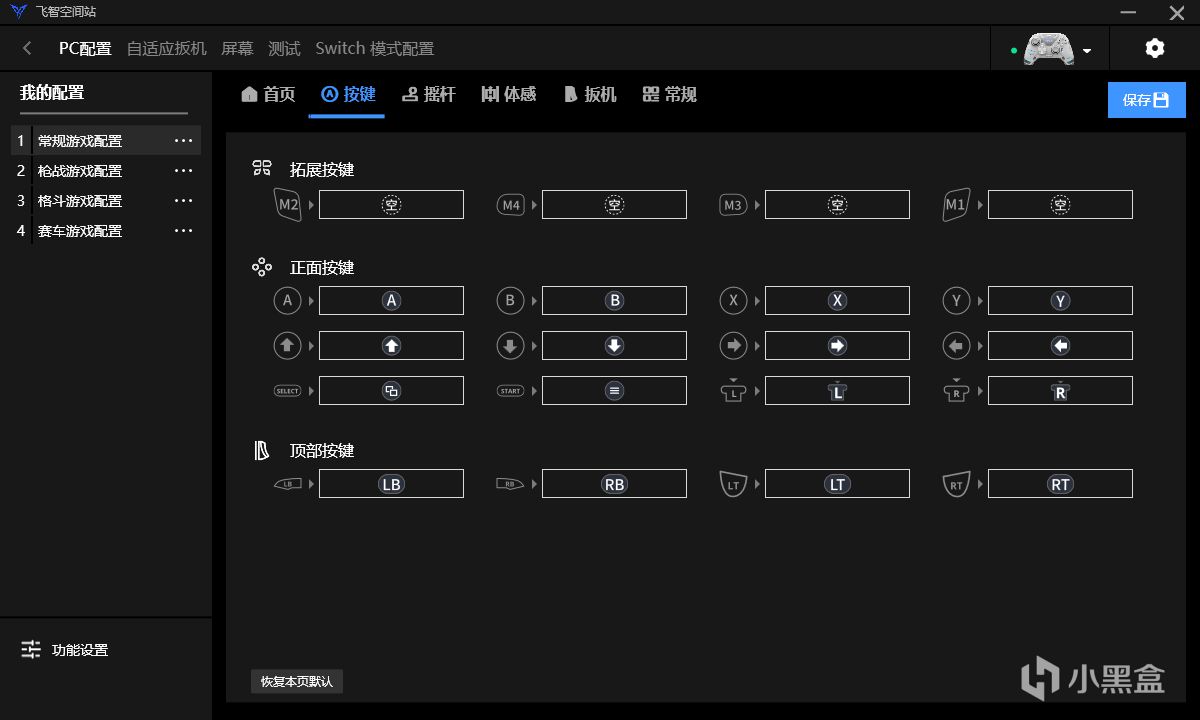
Task: Click the RT mapping field
Action: pyautogui.click(x=1060, y=484)
